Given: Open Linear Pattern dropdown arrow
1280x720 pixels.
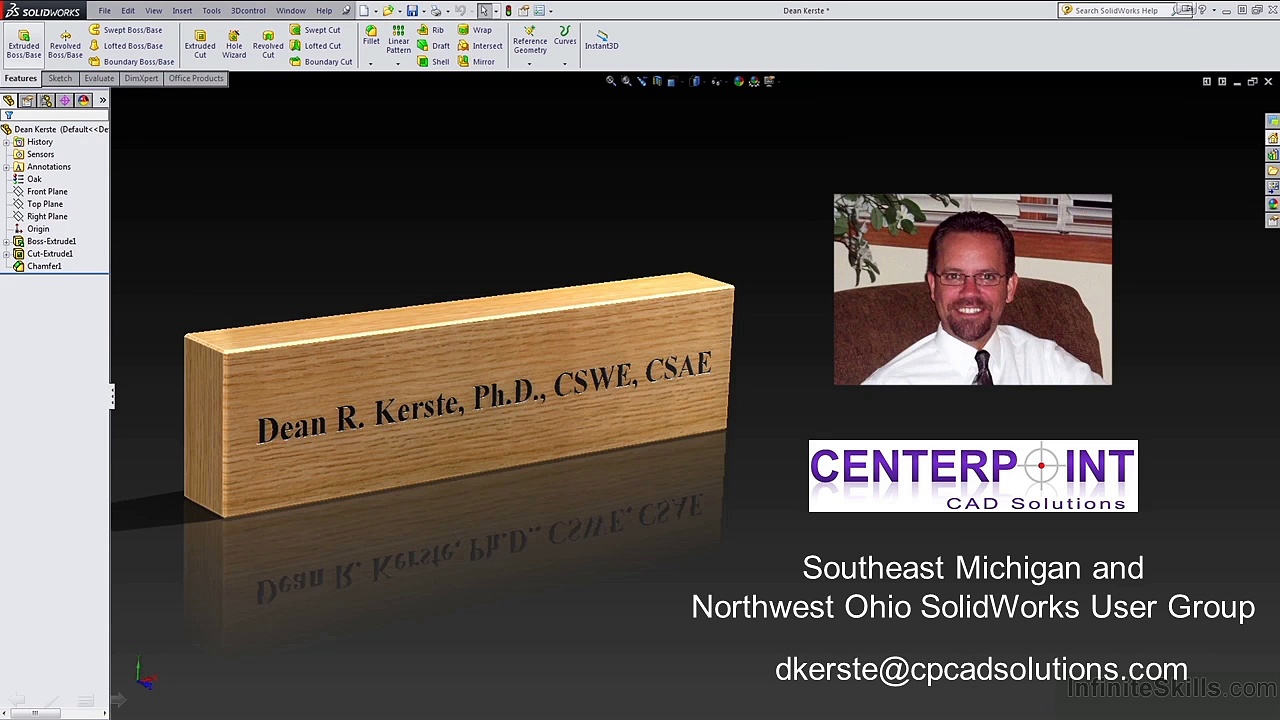Looking at the screenshot, I should (x=398, y=63).
